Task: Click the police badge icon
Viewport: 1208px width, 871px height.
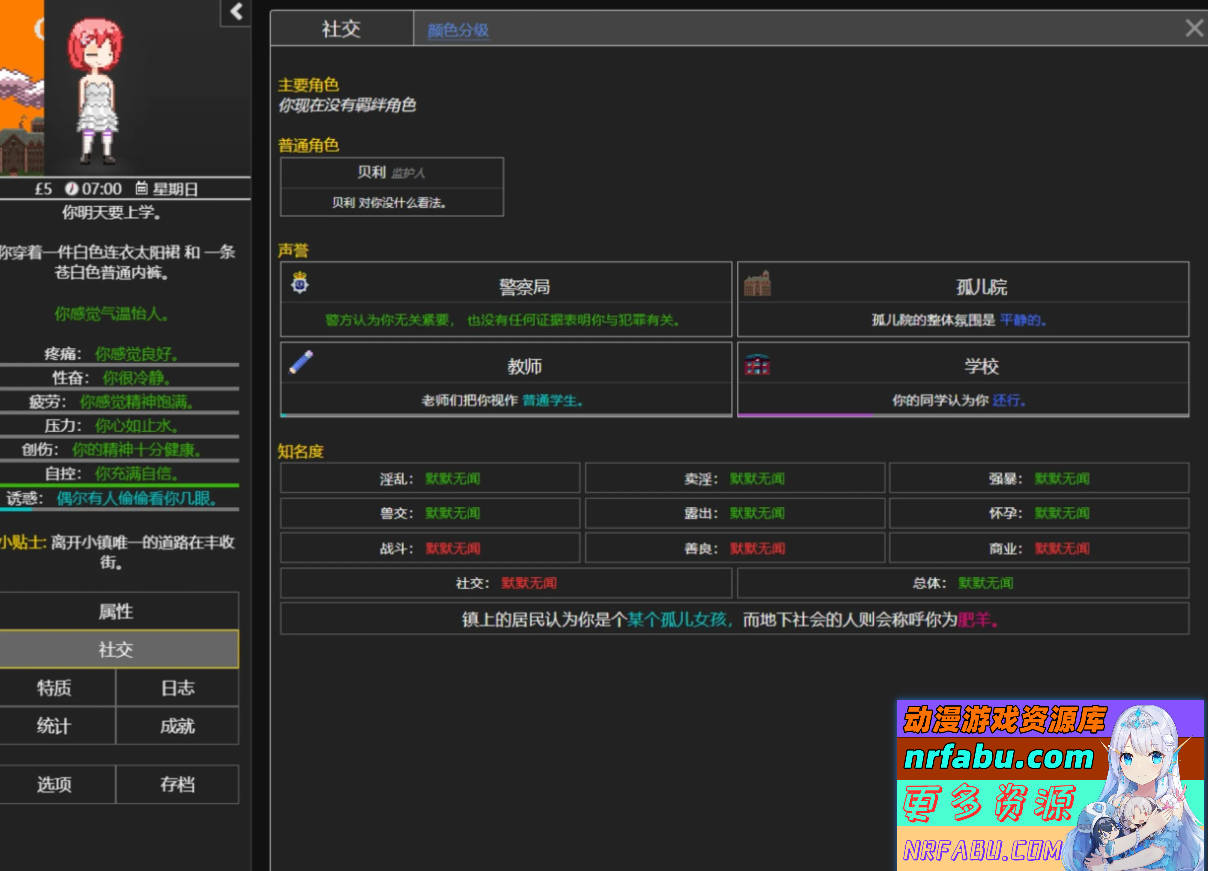Action: click(x=300, y=284)
